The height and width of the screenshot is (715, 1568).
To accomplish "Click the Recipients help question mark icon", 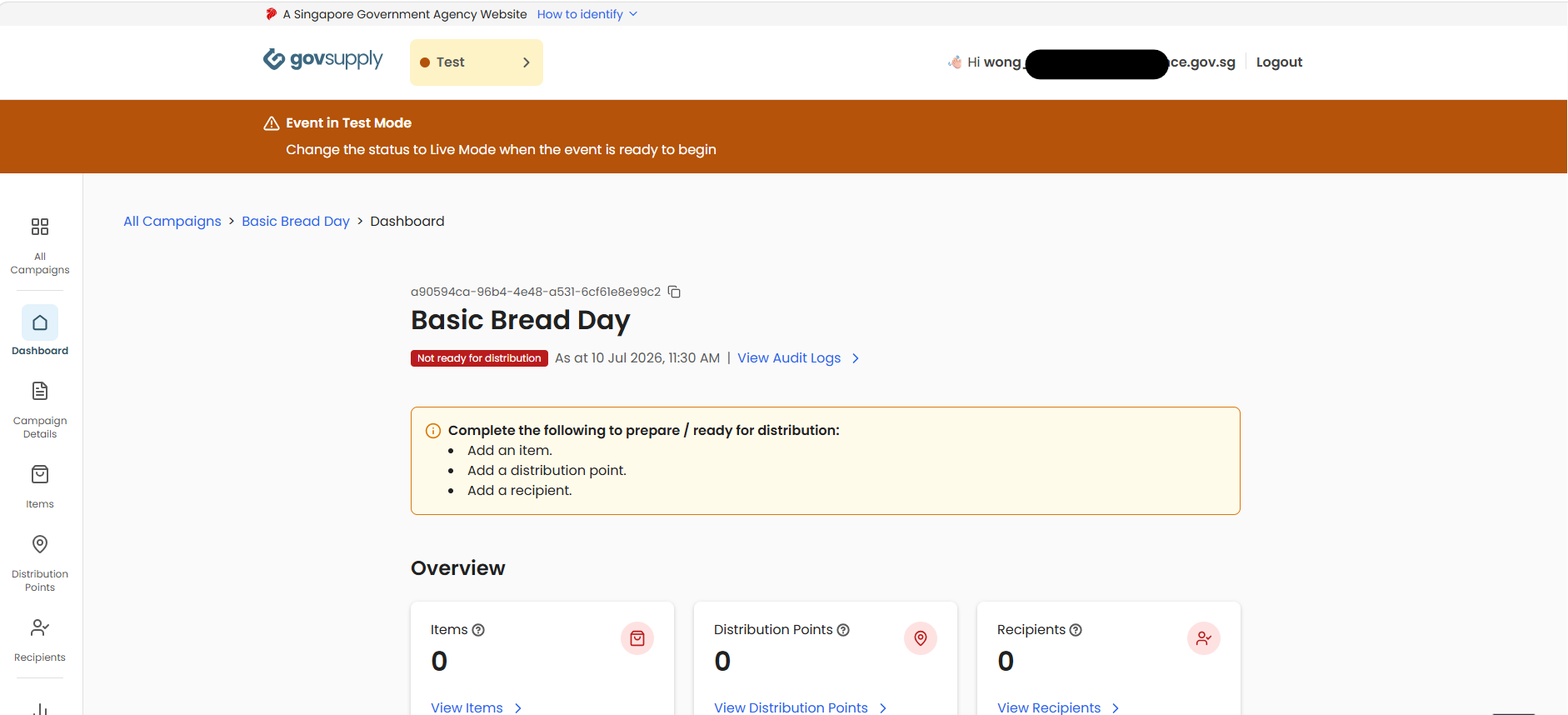I will (x=1076, y=630).
